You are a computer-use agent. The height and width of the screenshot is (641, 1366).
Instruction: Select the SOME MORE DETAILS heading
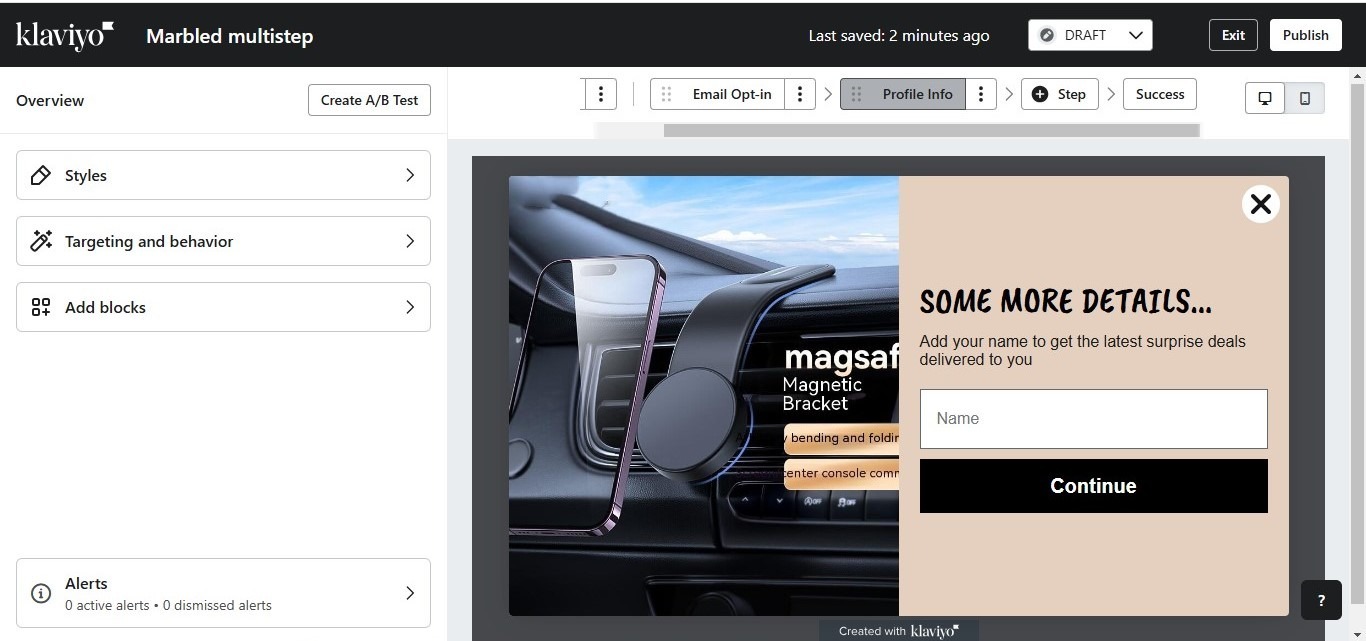[x=1065, y=301]
